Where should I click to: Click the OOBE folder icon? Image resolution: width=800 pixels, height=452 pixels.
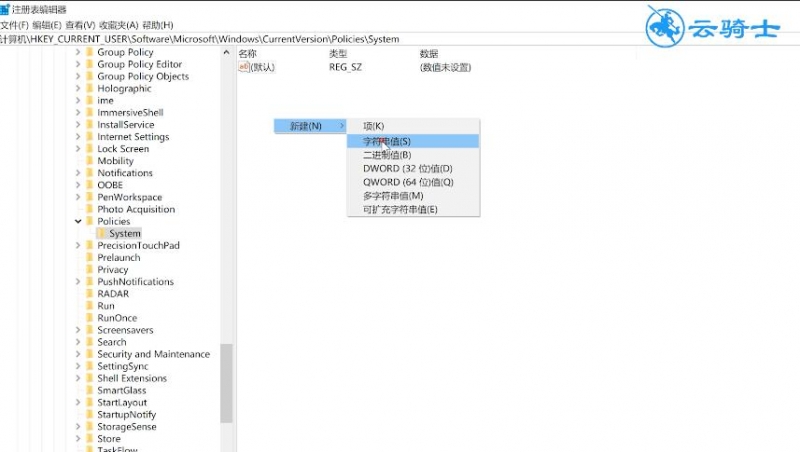90,185
